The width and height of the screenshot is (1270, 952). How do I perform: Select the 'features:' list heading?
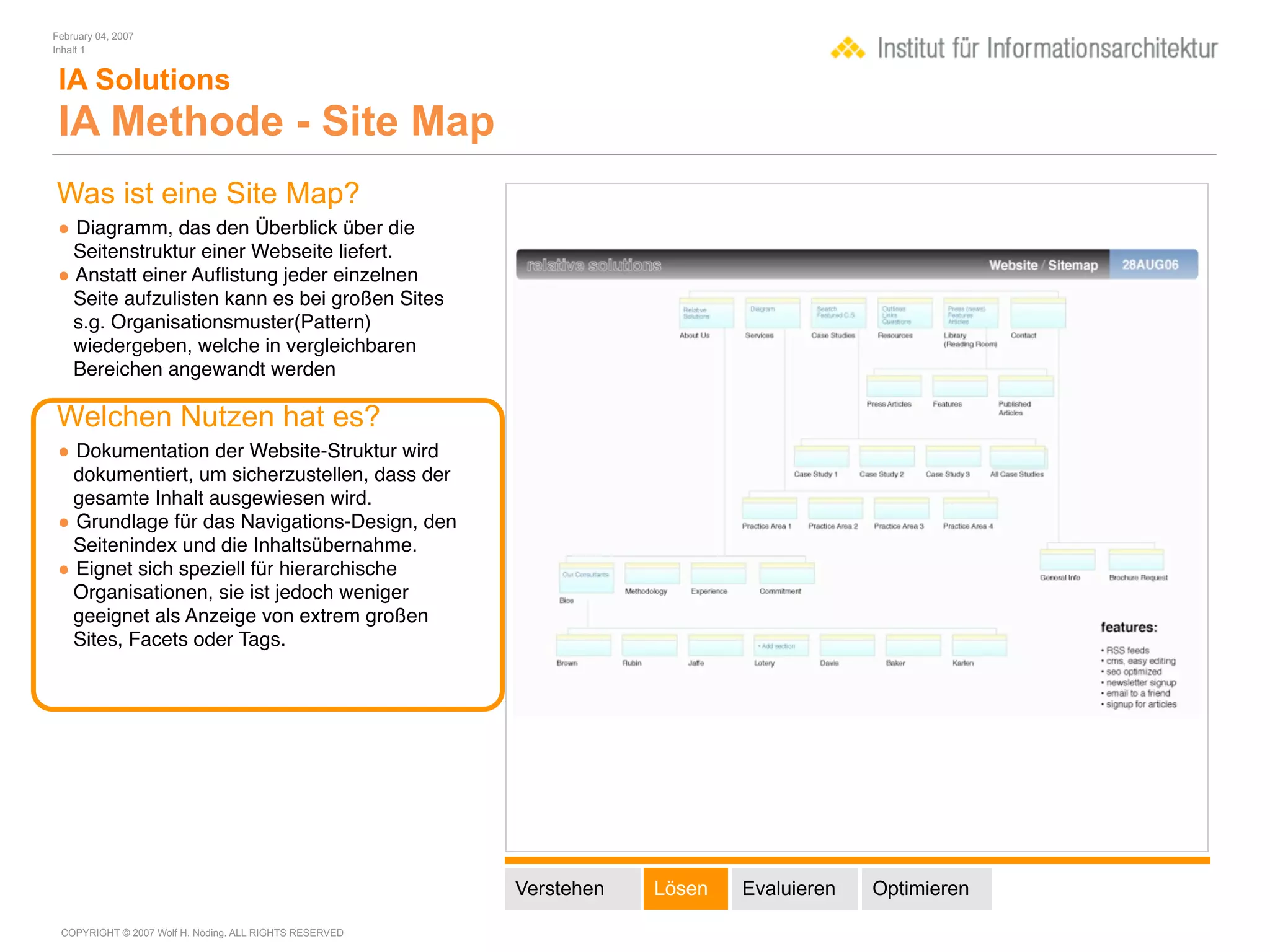click(1129, 627)
